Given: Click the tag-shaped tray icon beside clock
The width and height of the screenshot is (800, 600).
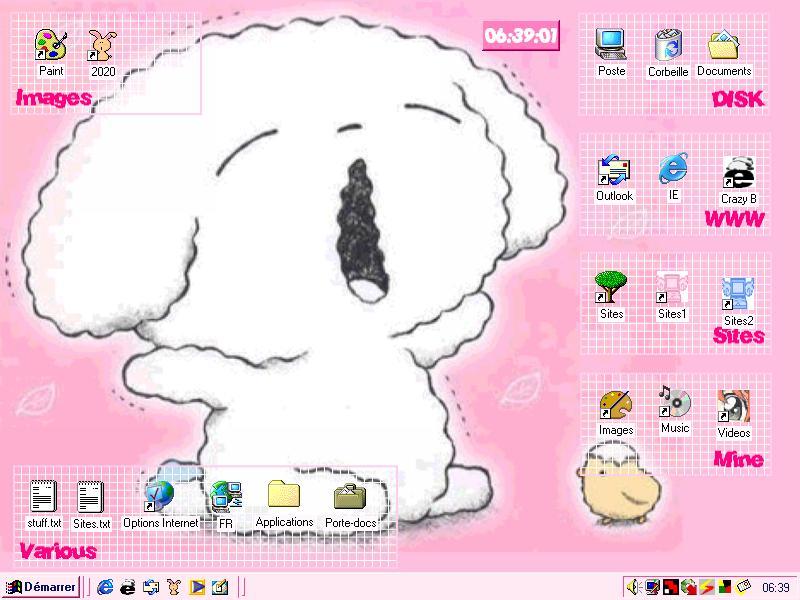Looking at the screenshot, I should click(744, 586).
